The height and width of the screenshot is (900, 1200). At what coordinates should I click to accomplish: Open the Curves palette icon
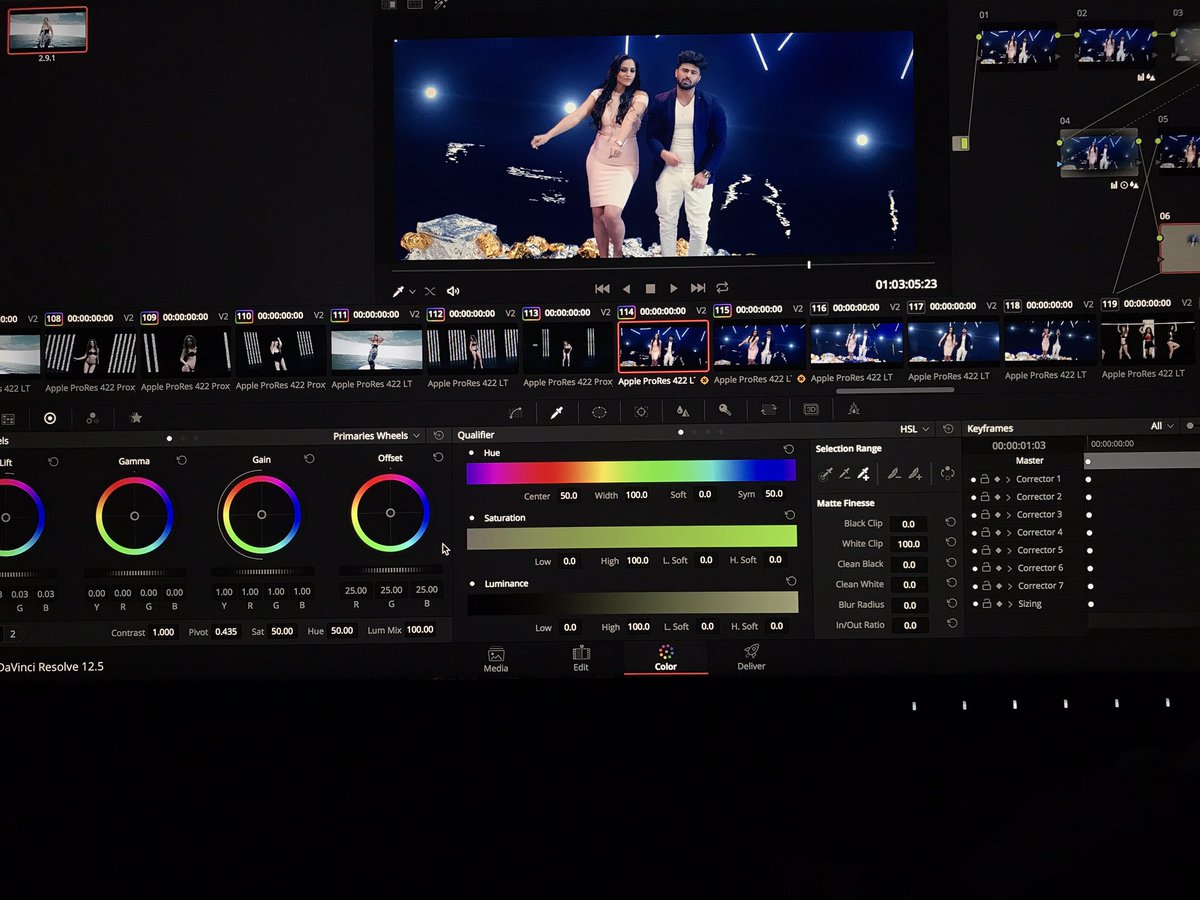(516, 411)
